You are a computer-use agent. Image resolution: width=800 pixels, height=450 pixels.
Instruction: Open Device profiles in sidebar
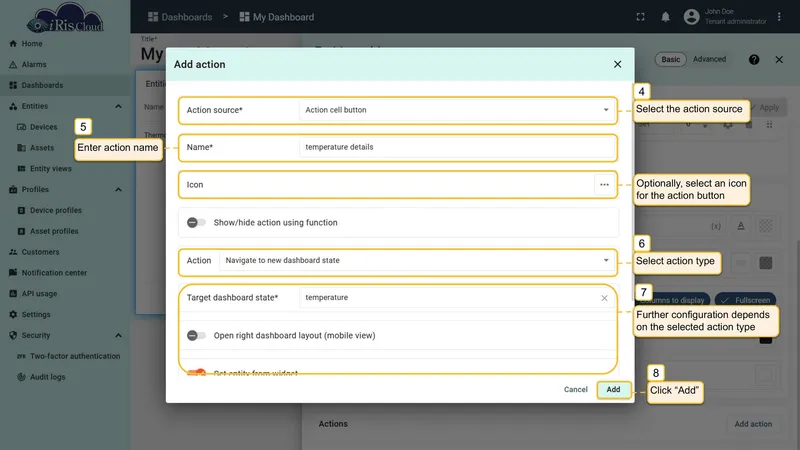point(56,210)
